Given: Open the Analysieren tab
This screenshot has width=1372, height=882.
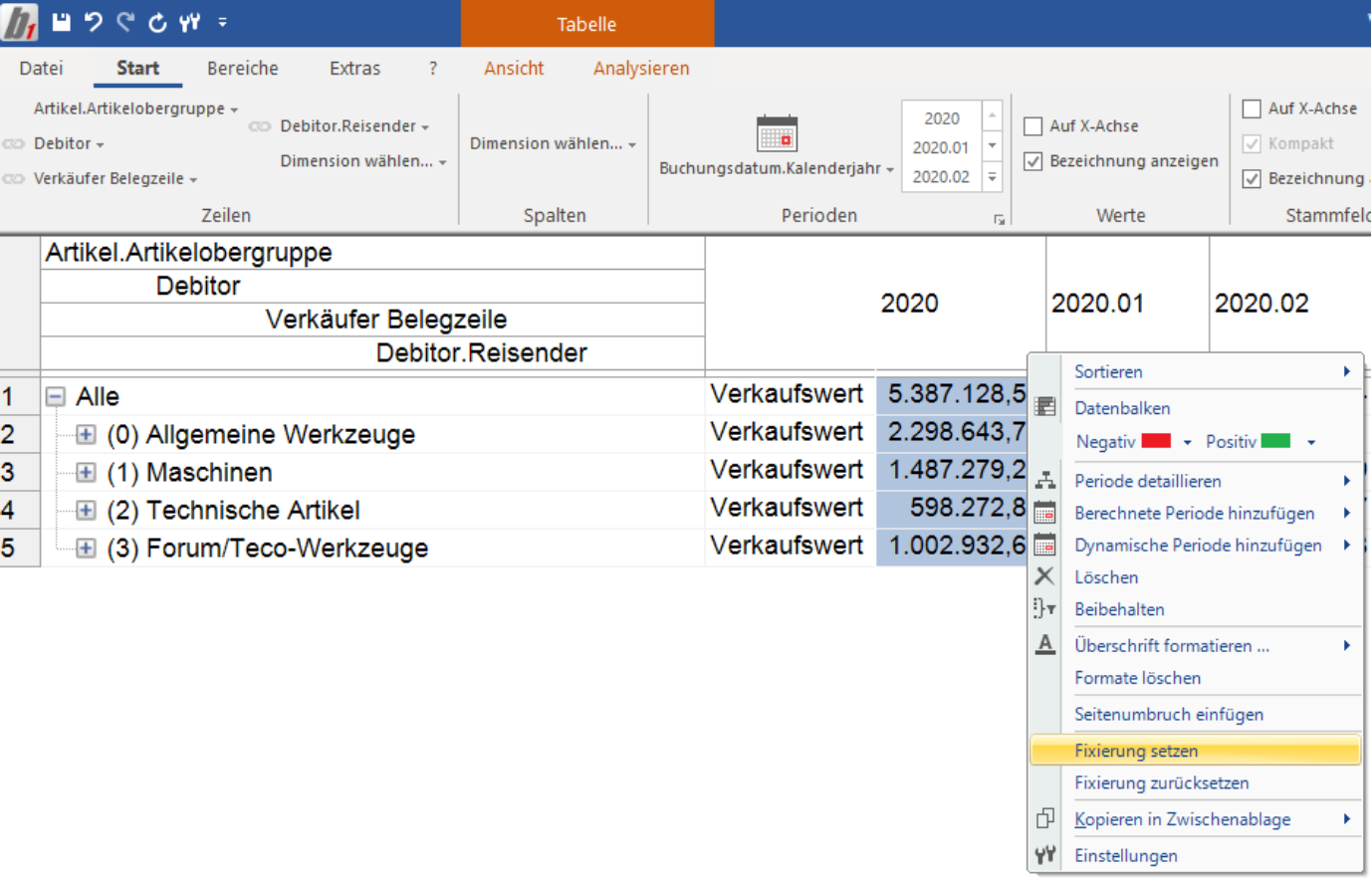Looking at the screenshot, I should [641, 69].
